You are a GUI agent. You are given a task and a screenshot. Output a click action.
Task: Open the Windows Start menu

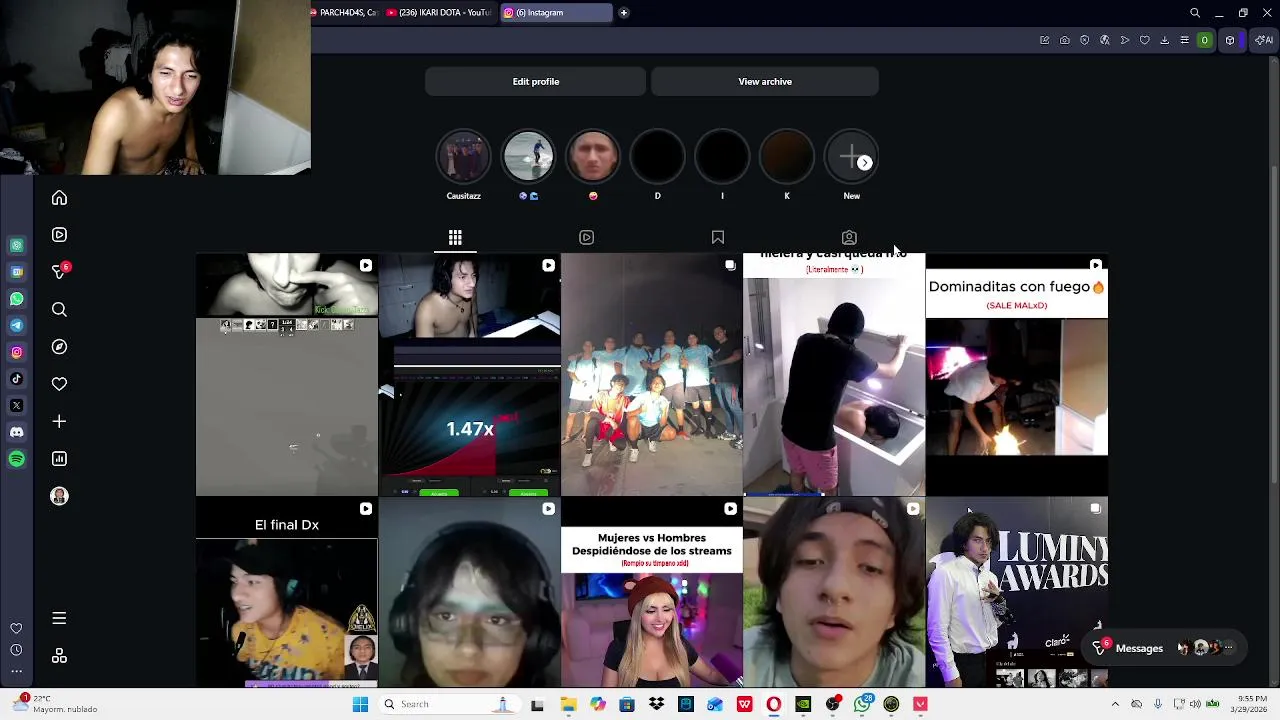tap(360, 704)
